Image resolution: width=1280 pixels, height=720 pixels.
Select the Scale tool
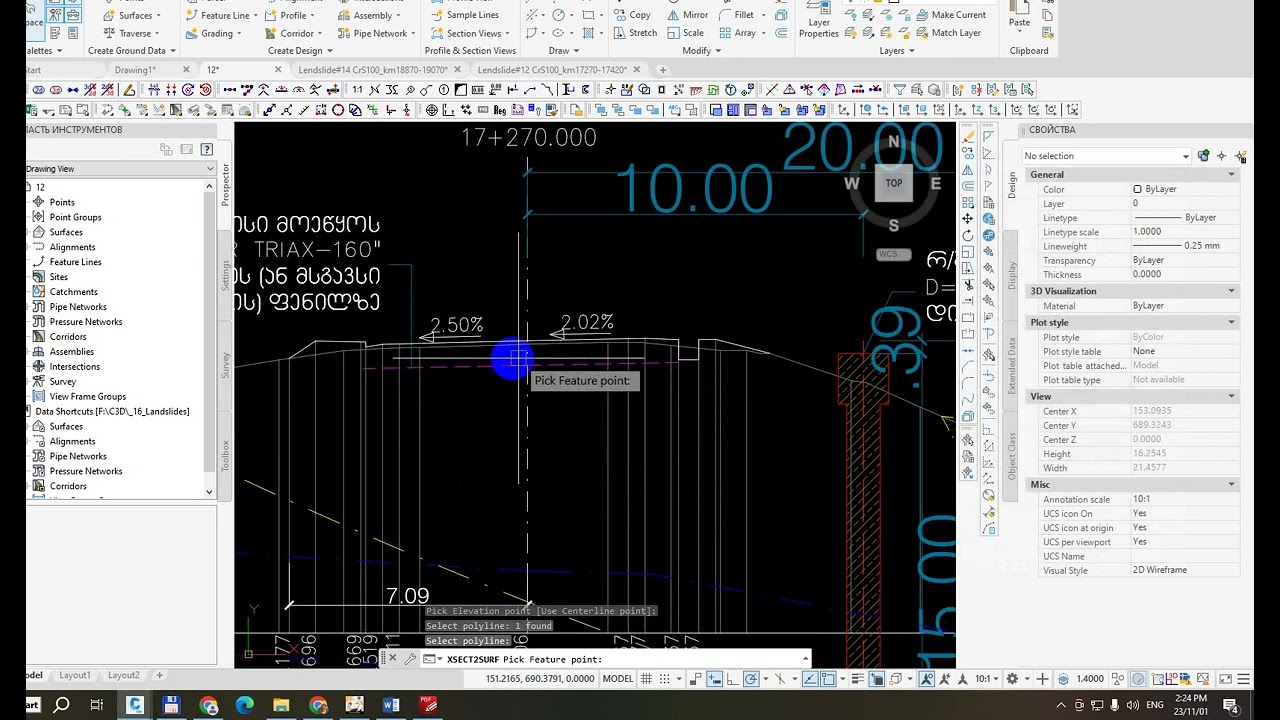tap(684, 33)
